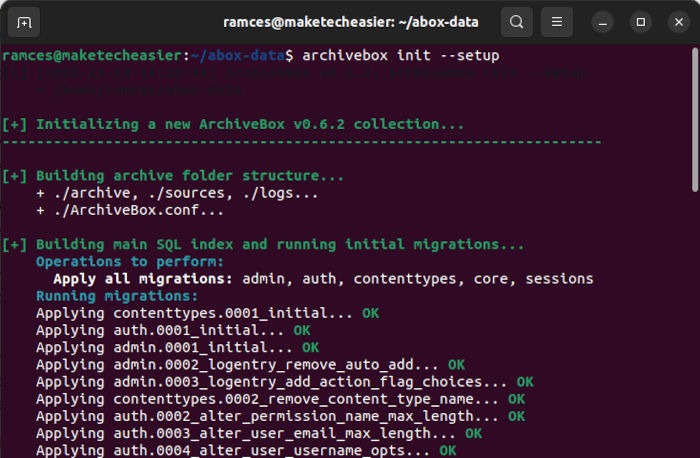The height and width of the screenshot is (458, 700).
Task: Click the prompt text ramces@maketecheasier
Action: coord(92,56)
